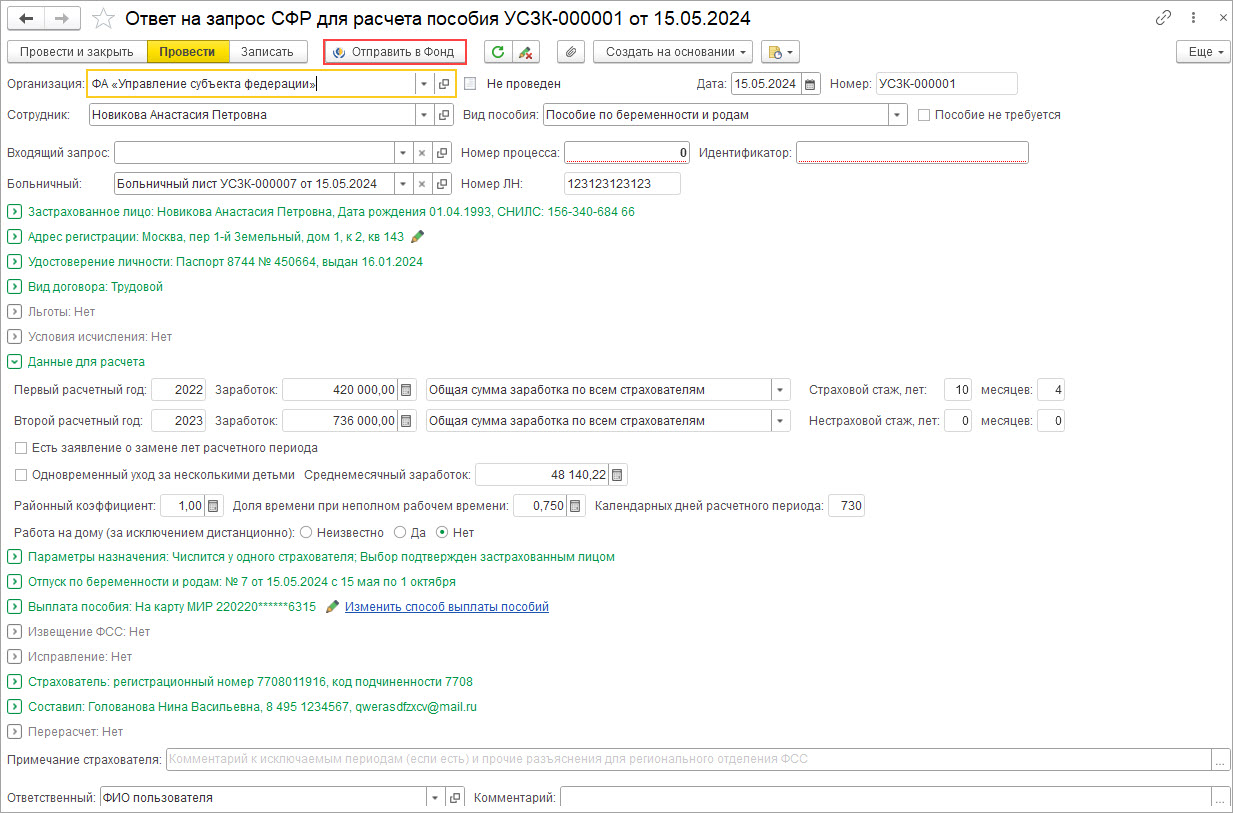This screenshot has width=1233, height=813.
Task: Enable Пособие не требуется checkbox
Action: pos(924,115)
